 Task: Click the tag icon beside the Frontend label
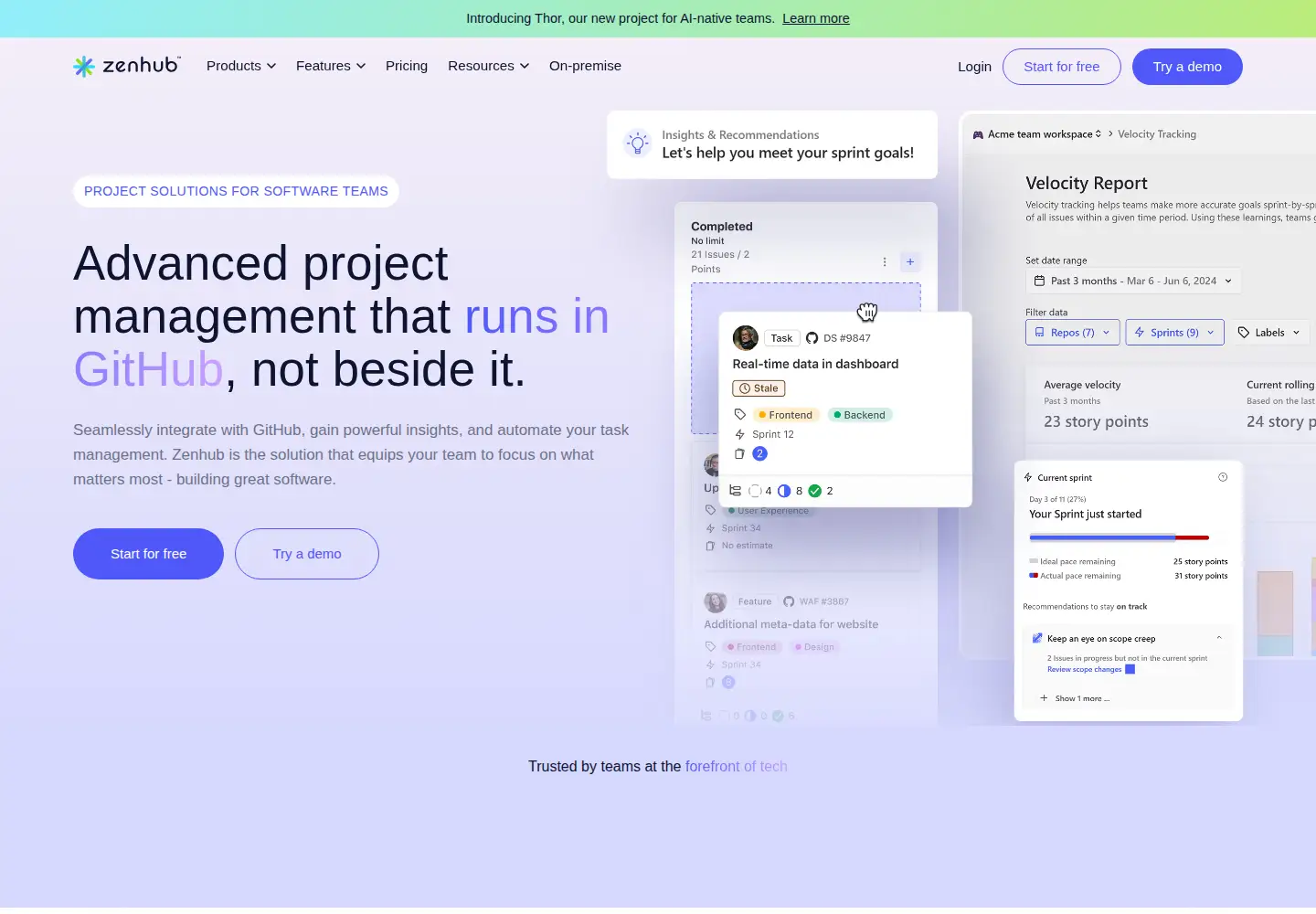740,415
